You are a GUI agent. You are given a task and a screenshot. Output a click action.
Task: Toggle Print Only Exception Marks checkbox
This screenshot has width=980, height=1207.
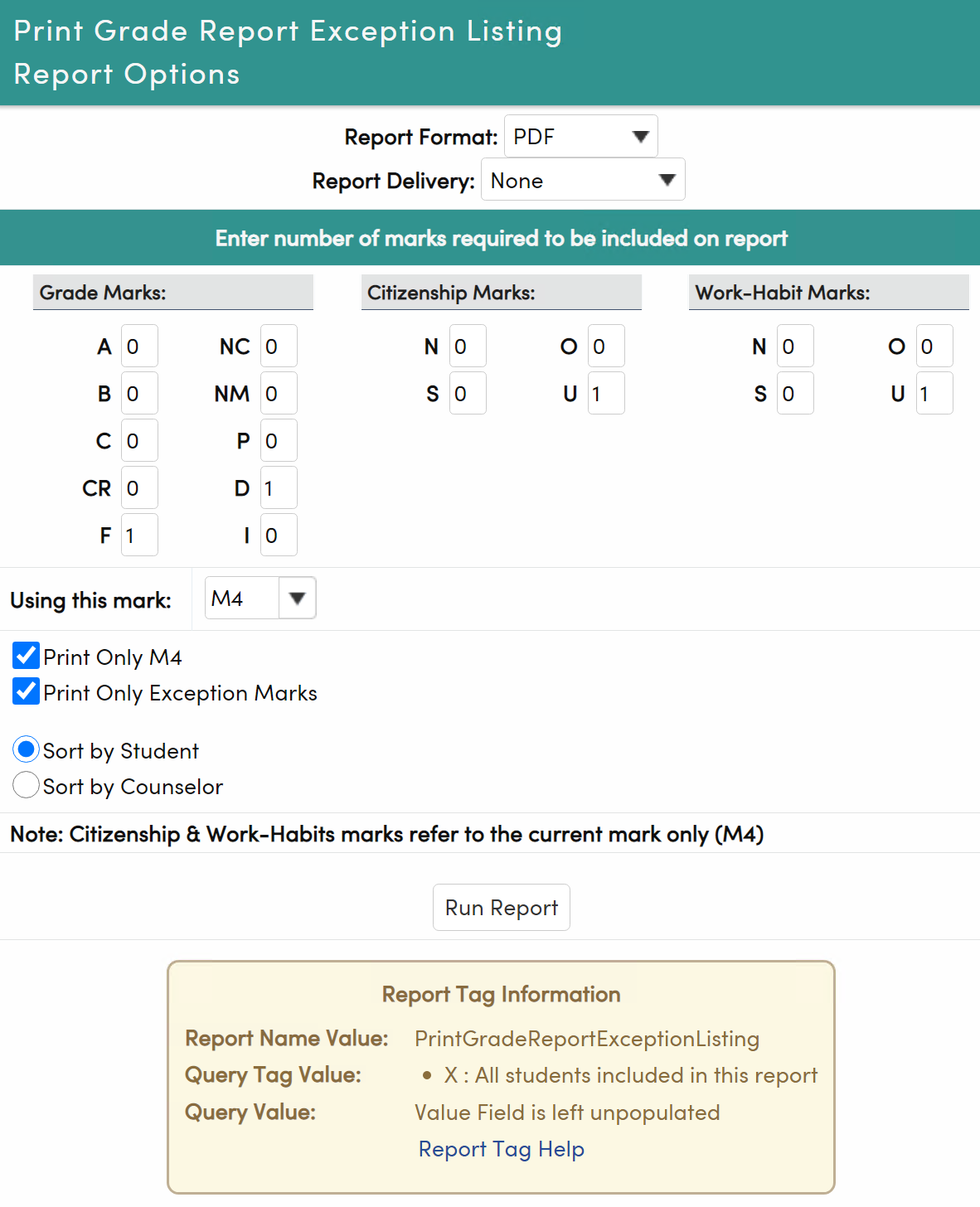[26, 691]
